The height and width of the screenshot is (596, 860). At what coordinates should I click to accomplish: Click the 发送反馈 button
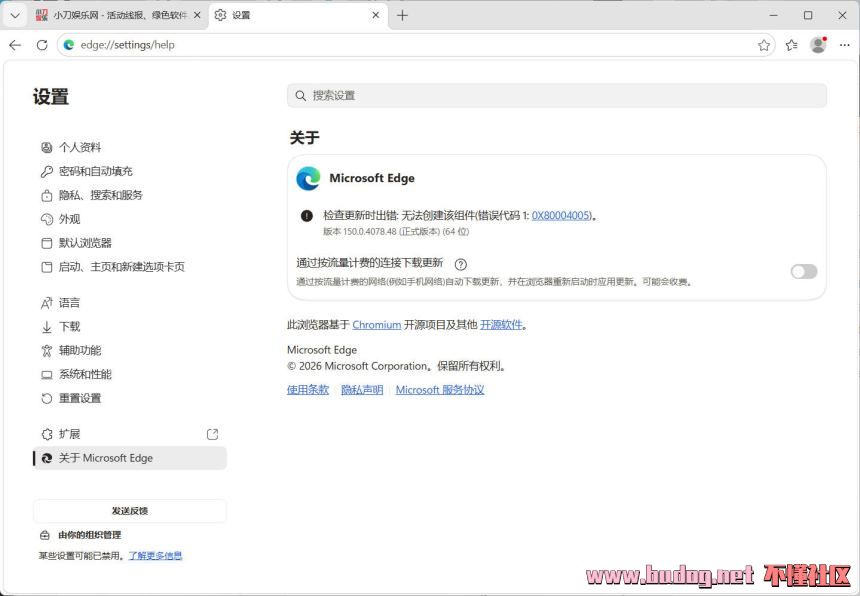coord(130,511)
